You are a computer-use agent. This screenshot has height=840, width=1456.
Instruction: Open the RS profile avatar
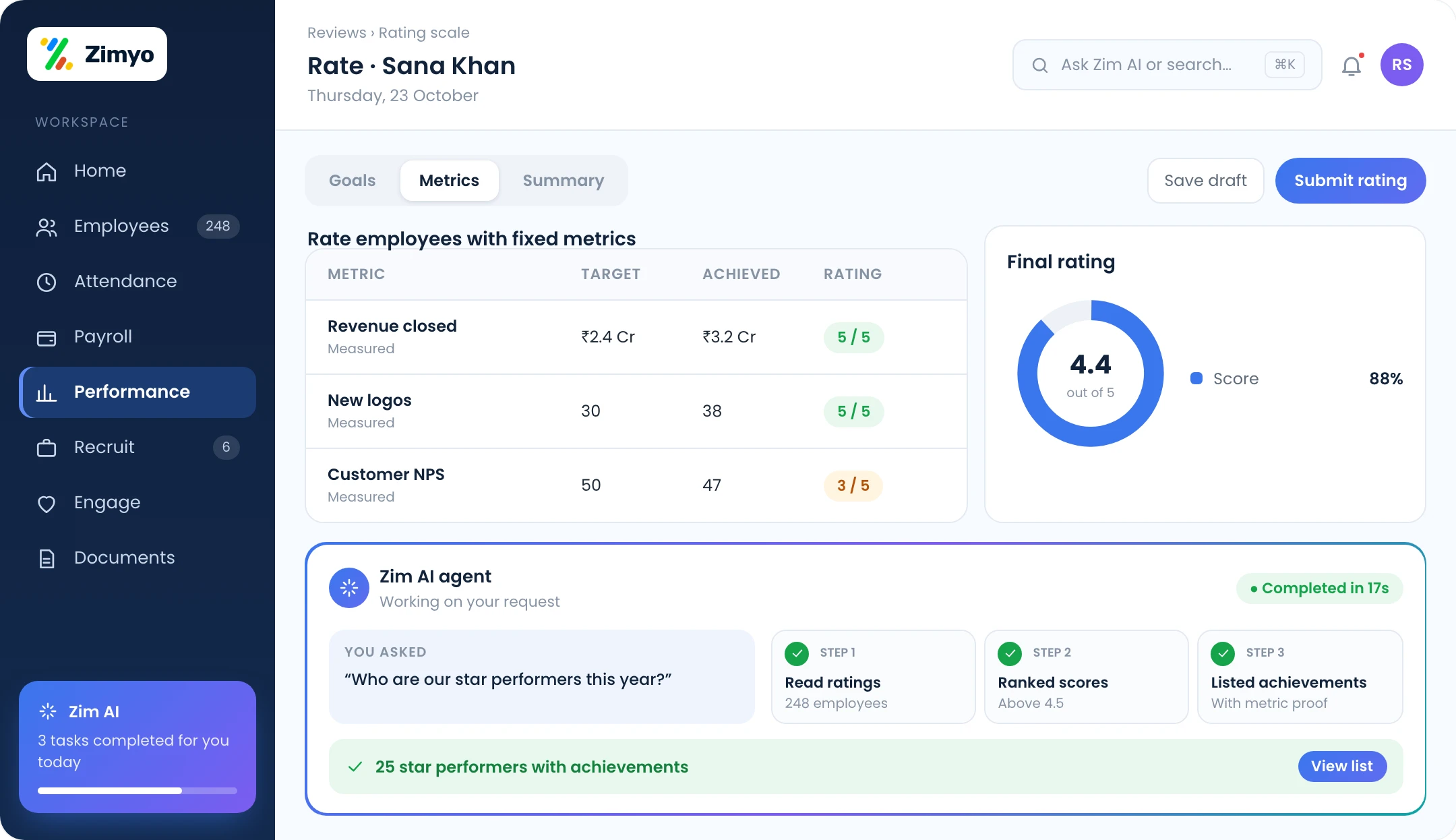point(1402,65)
